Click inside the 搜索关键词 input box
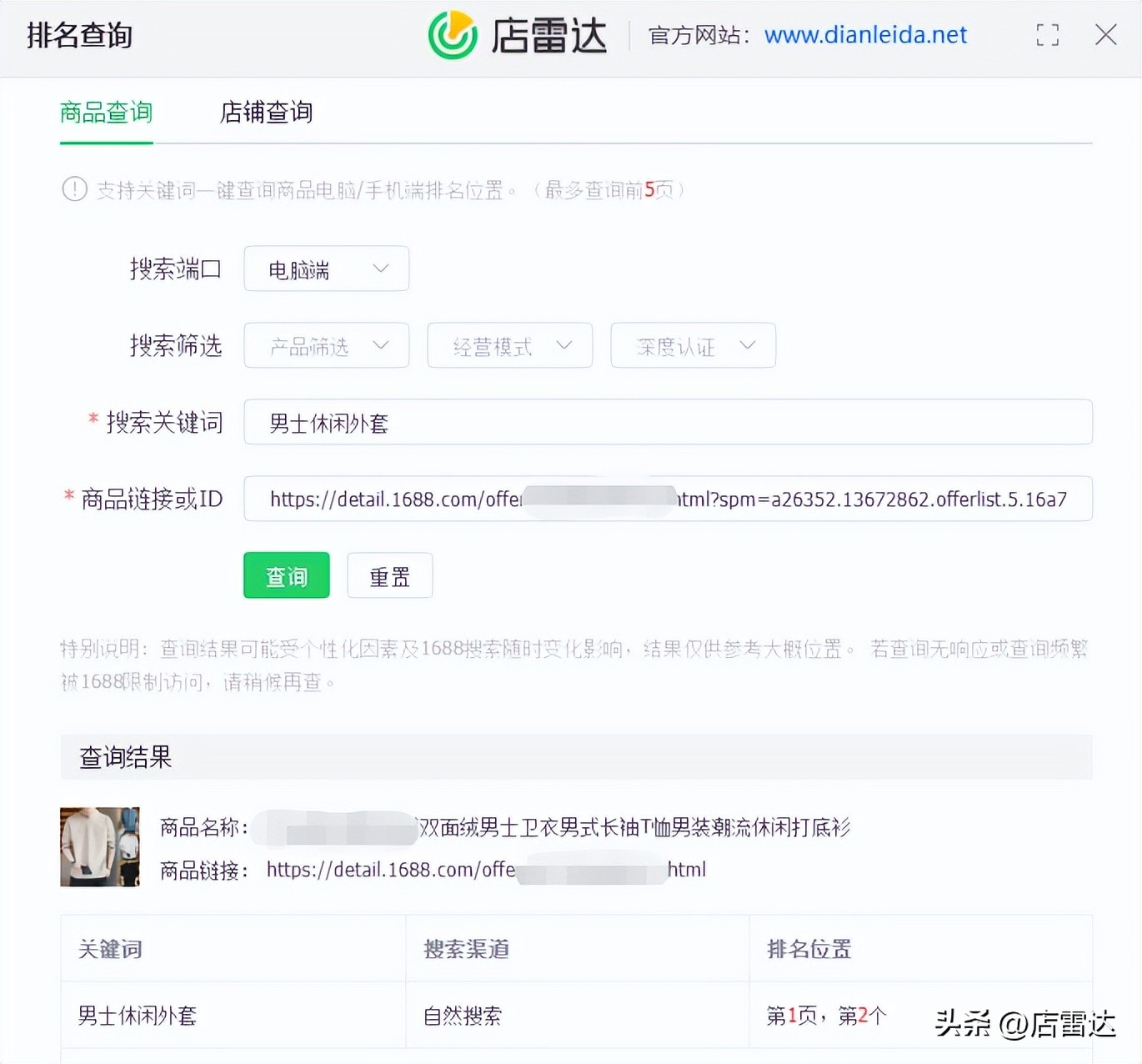This screenshot has width=1142, height=1064. [x=667, y=422]
